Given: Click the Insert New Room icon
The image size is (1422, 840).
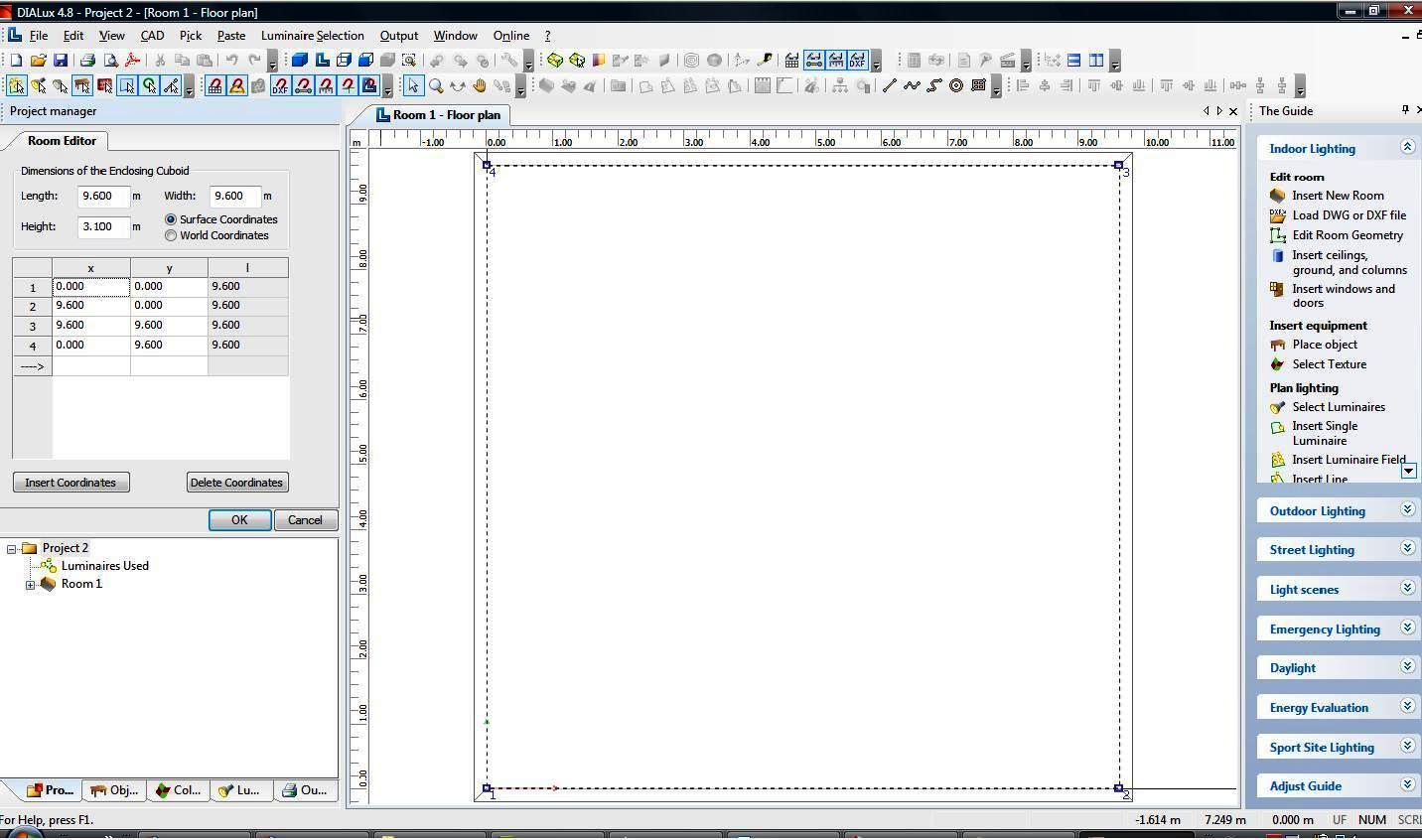Looking at the screenshot, I should click(1277, 196).
